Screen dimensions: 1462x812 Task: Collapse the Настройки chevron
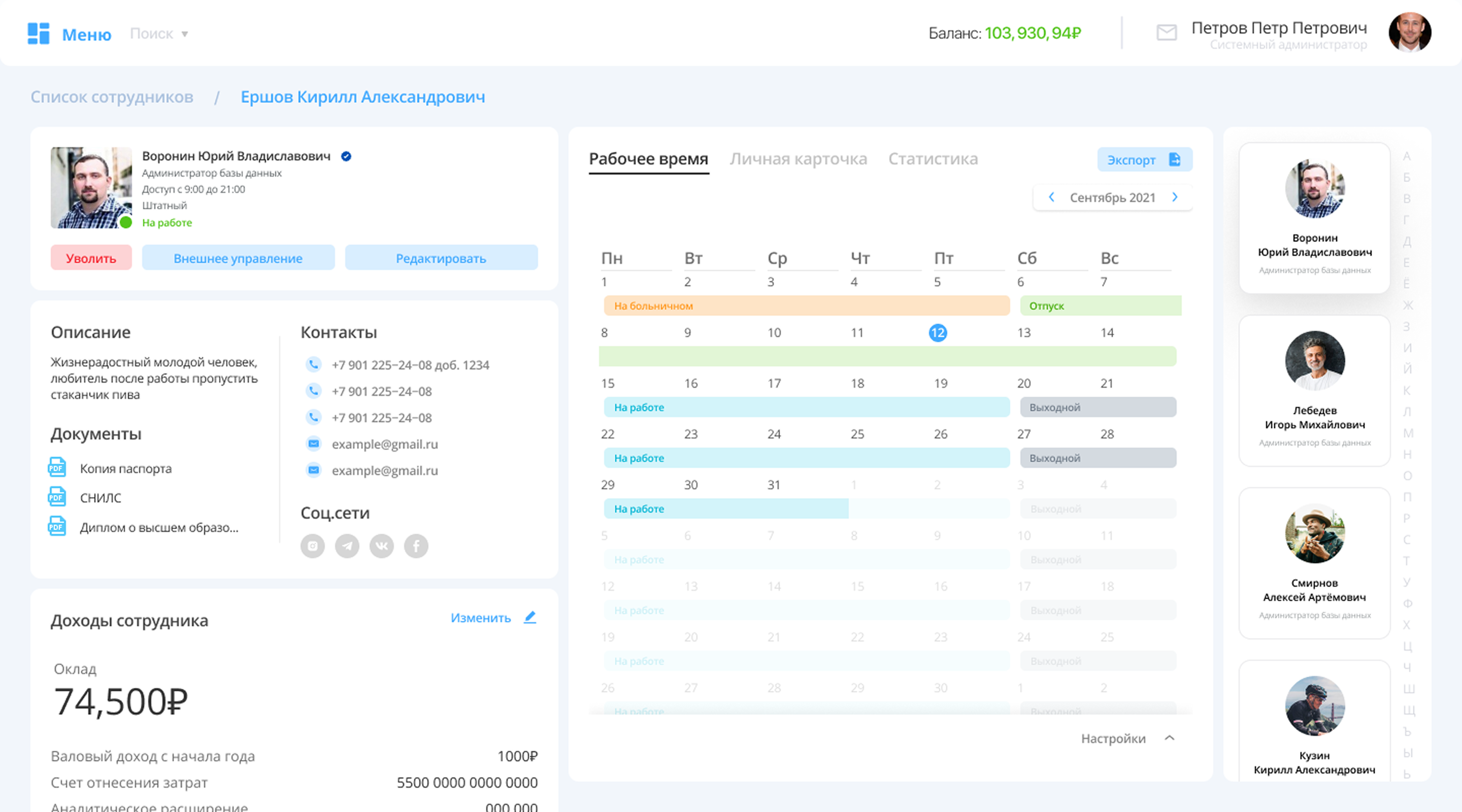point(1169,738)
